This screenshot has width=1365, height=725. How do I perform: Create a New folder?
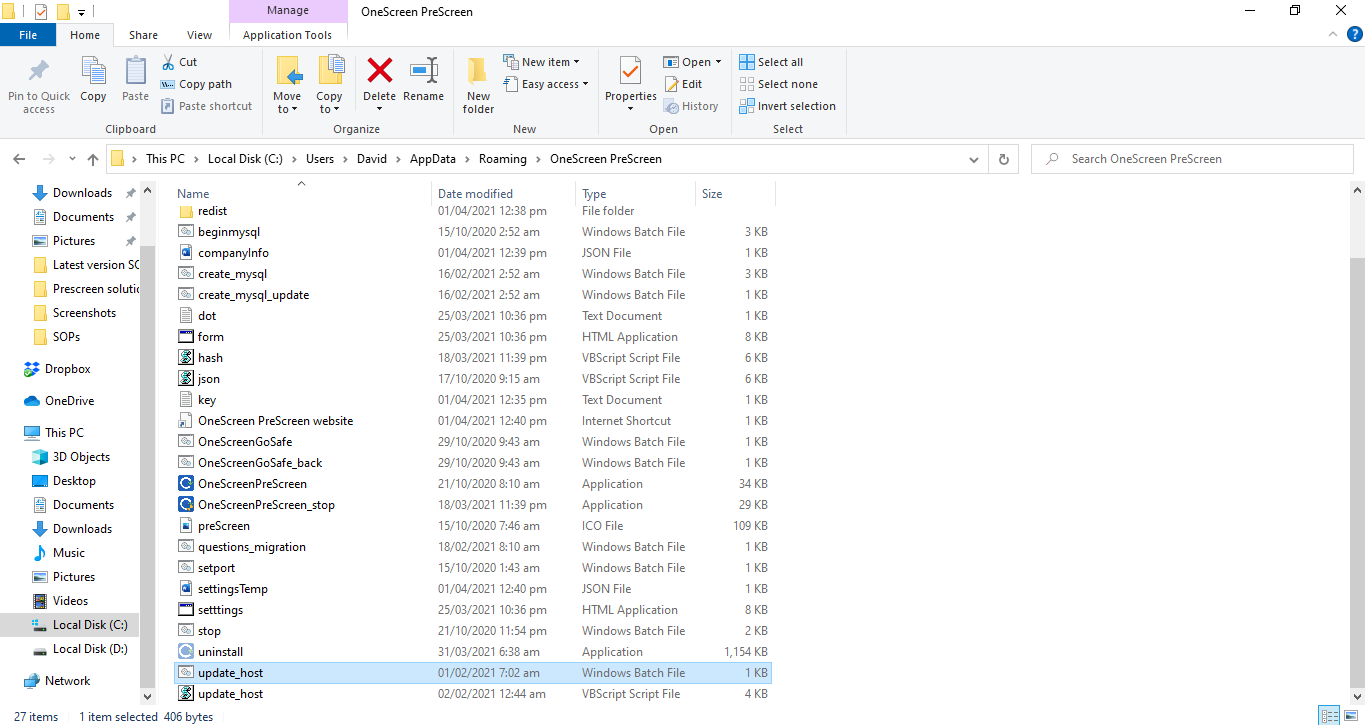(479, 85)
